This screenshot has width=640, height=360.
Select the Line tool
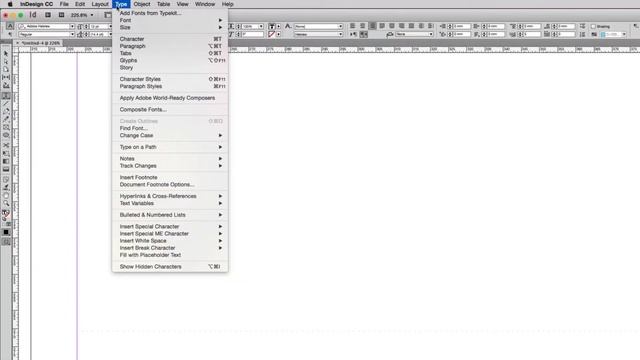[x=6, y=104]
